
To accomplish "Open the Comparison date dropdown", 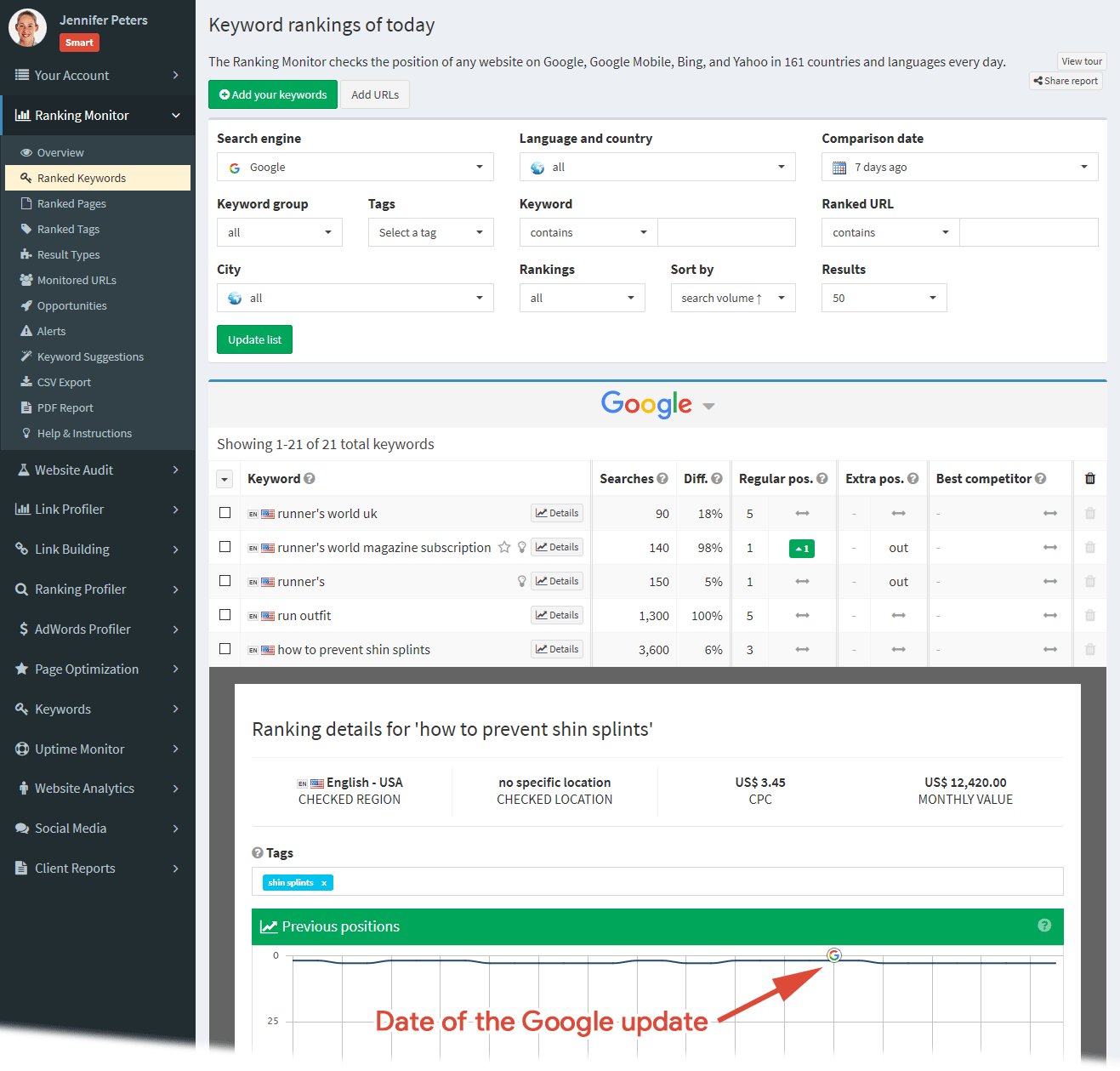I will tap(959, 168).
